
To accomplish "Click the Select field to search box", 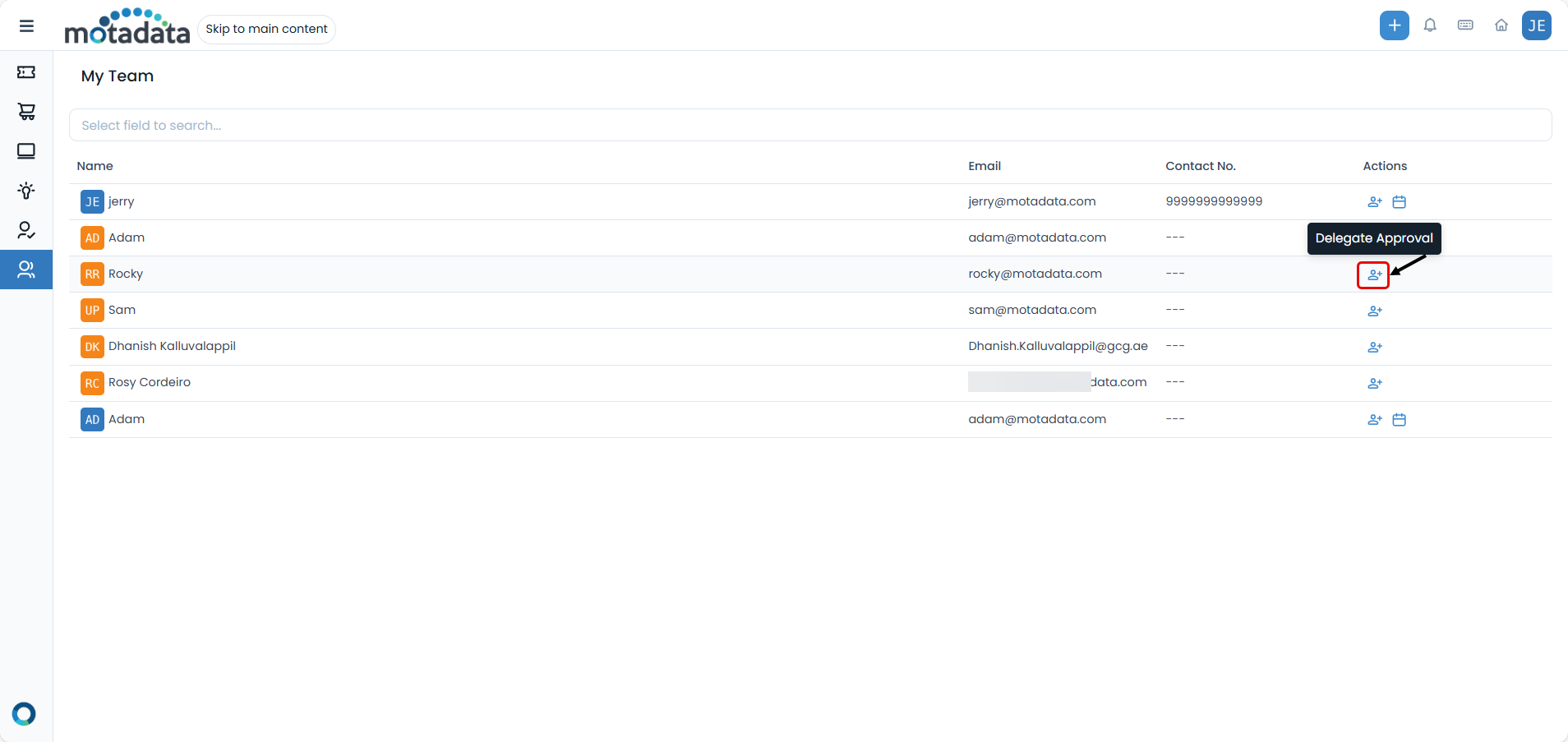I will 809,125.
